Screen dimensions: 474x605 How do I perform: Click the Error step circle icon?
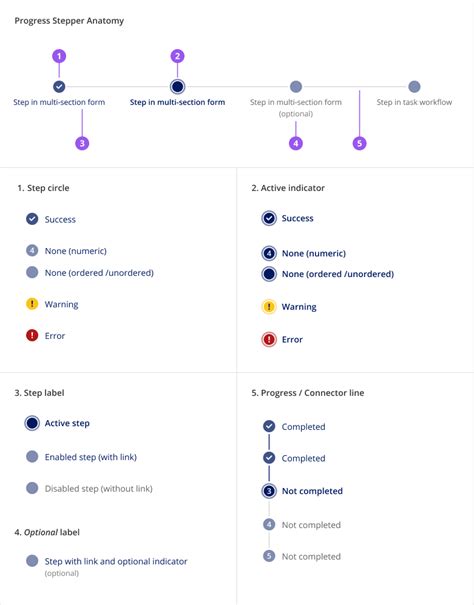32,335
